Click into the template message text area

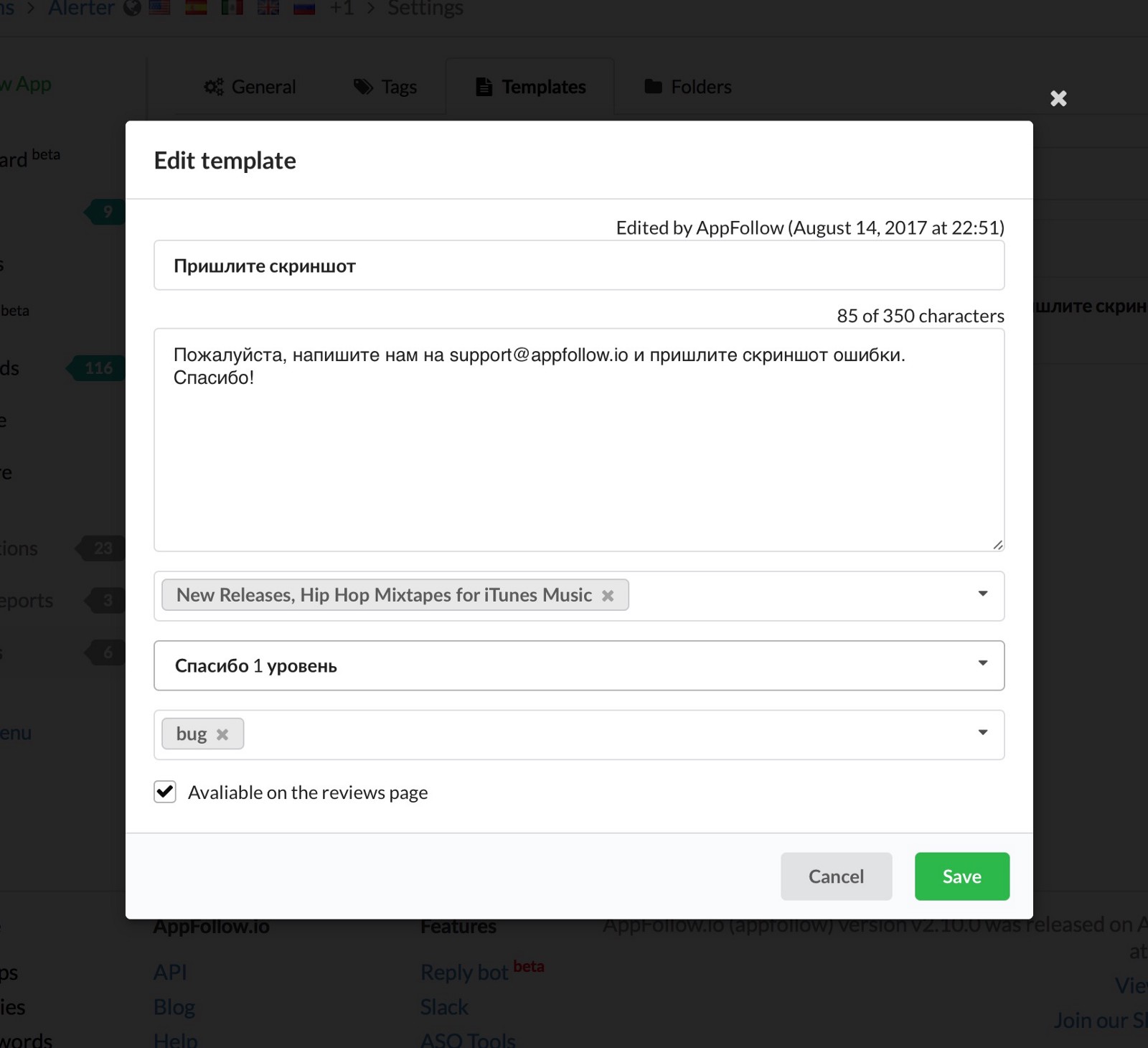click(x=578, y=459)
